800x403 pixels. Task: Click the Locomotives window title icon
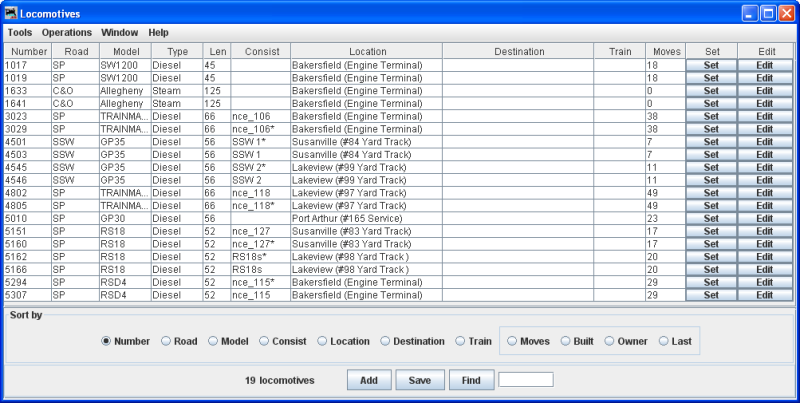[11, 13]
